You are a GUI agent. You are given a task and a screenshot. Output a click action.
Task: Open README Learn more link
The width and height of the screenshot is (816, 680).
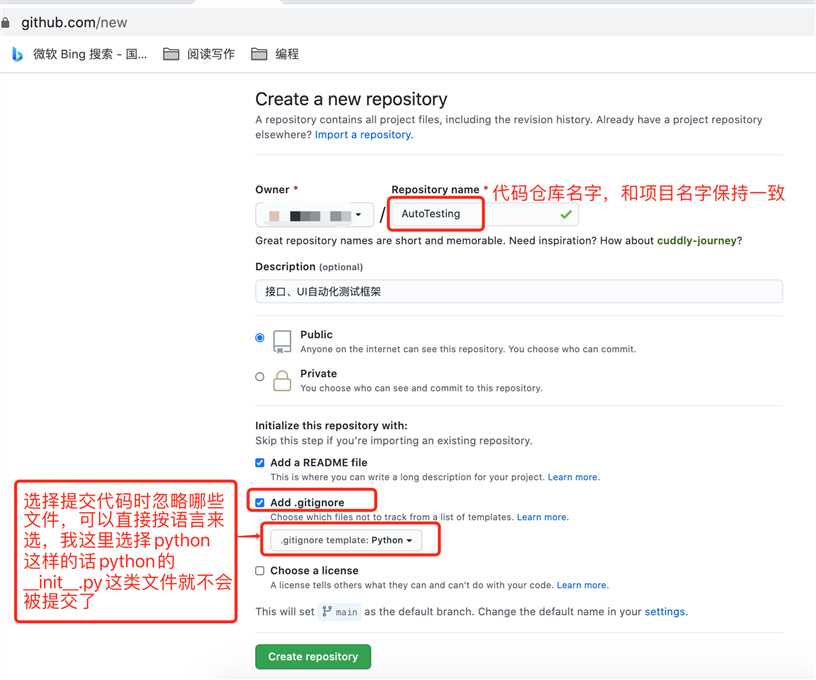pyautogui.click(x=573, y=477)
